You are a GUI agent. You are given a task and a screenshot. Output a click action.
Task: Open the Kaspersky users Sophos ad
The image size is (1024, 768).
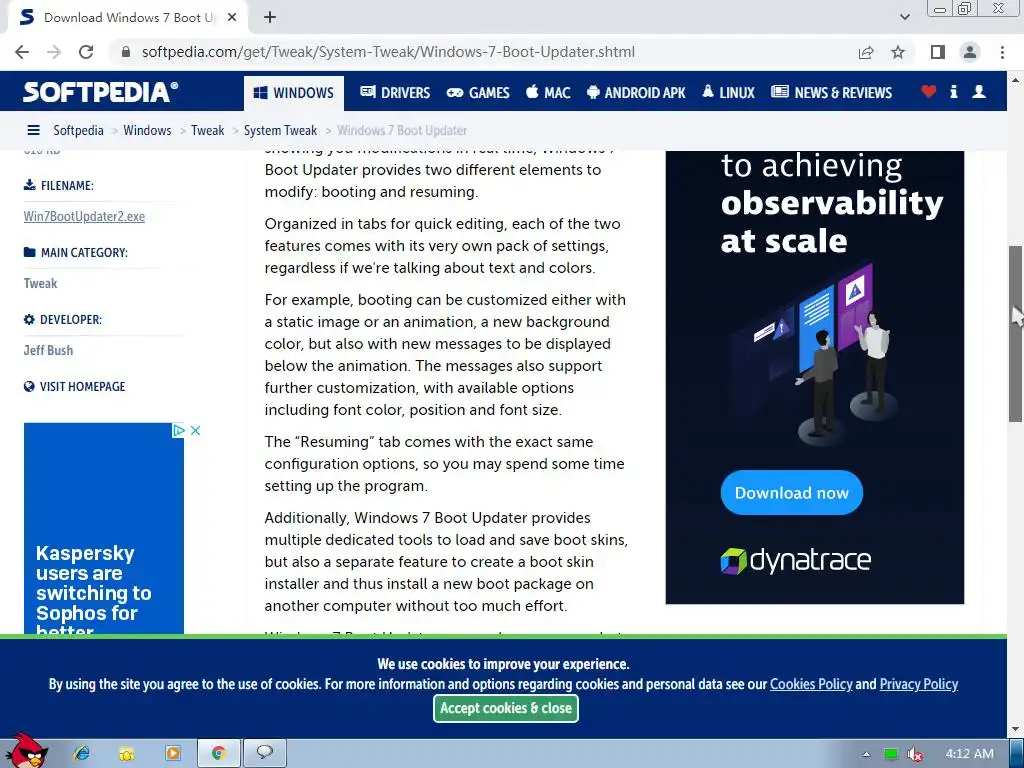click(104, 528)
